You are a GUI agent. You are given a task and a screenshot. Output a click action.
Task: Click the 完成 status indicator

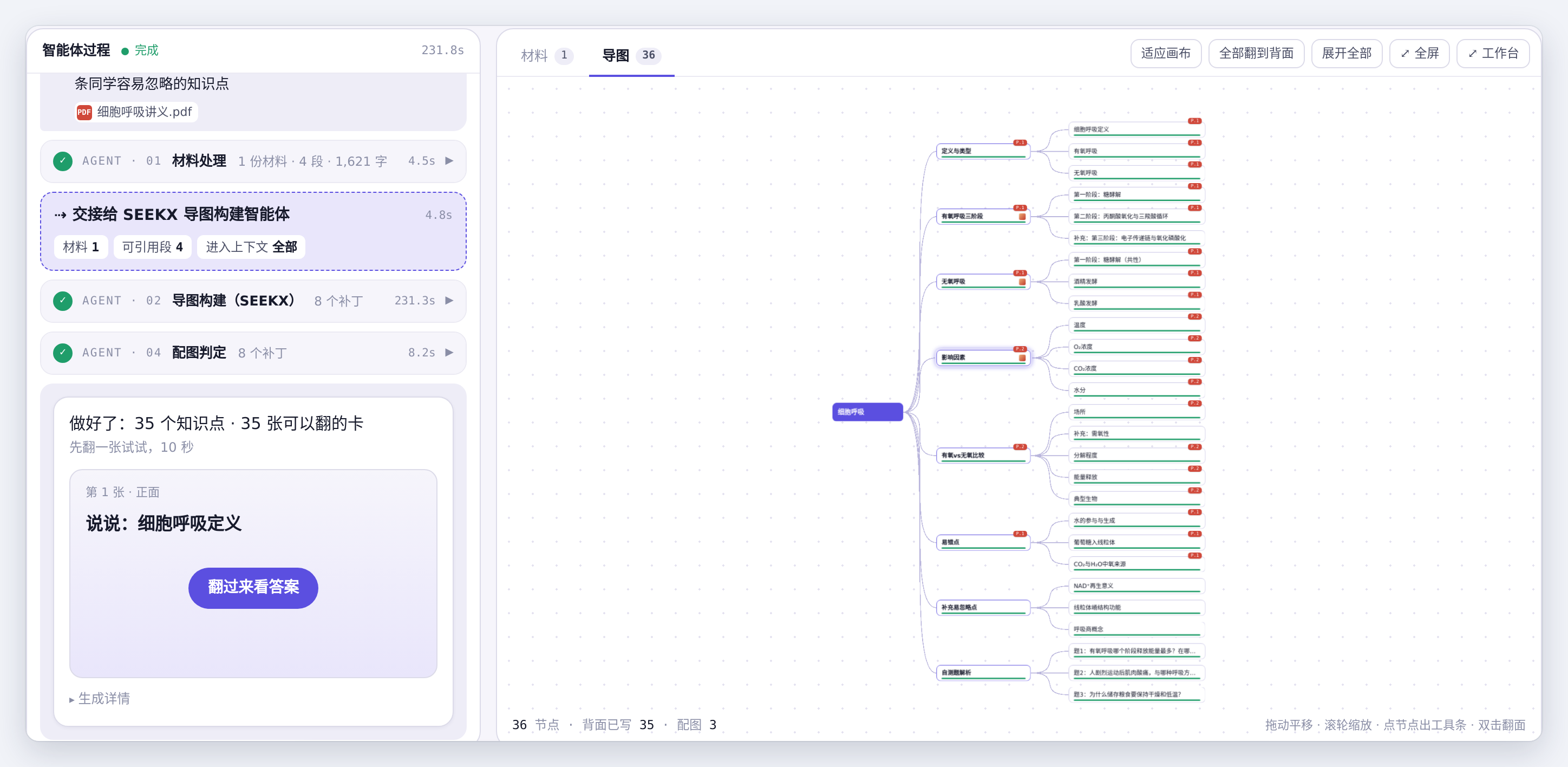140,50
